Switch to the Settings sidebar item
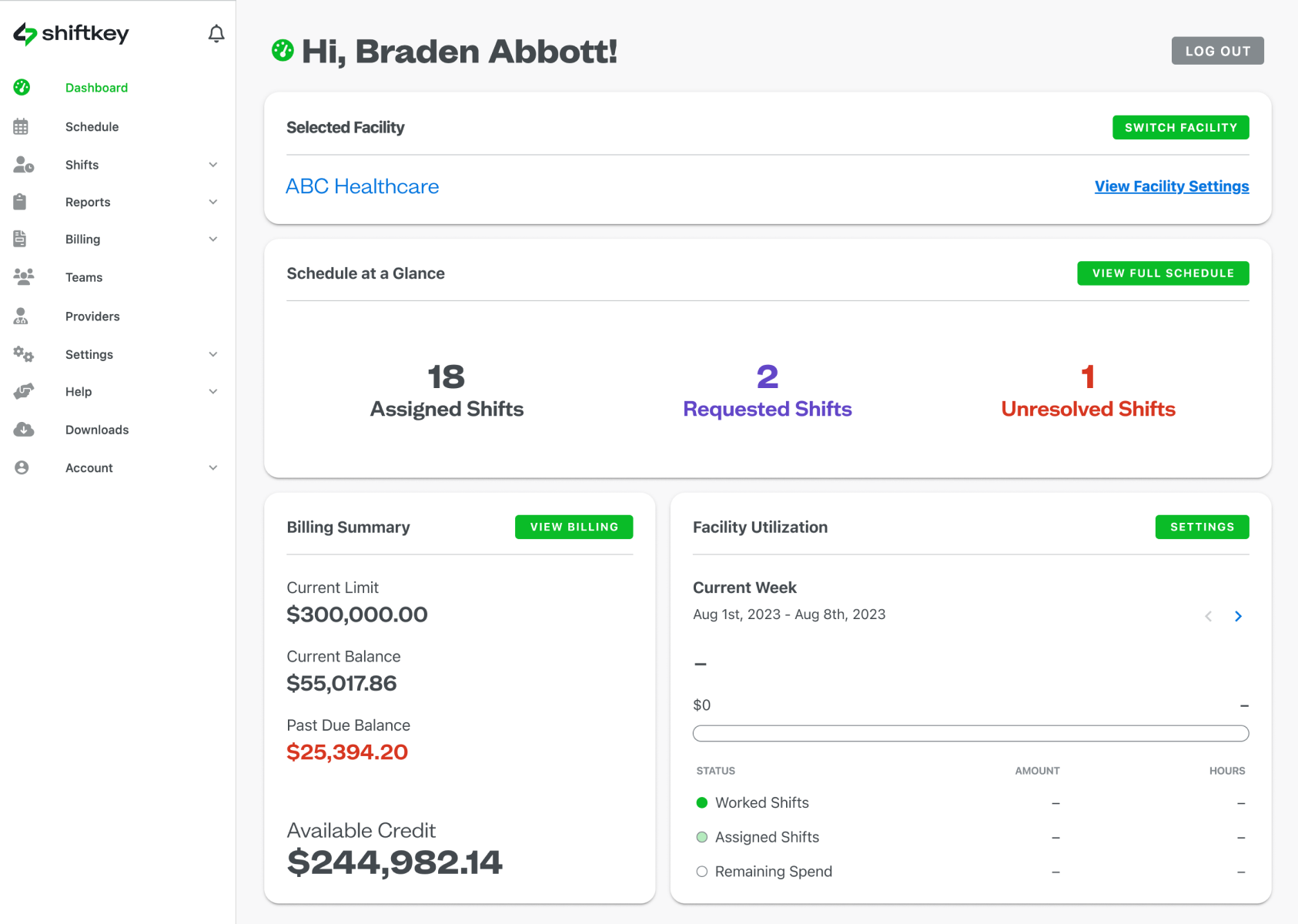Image resolution: width=1298 pixels, height=924 pixels. [89, 354]
